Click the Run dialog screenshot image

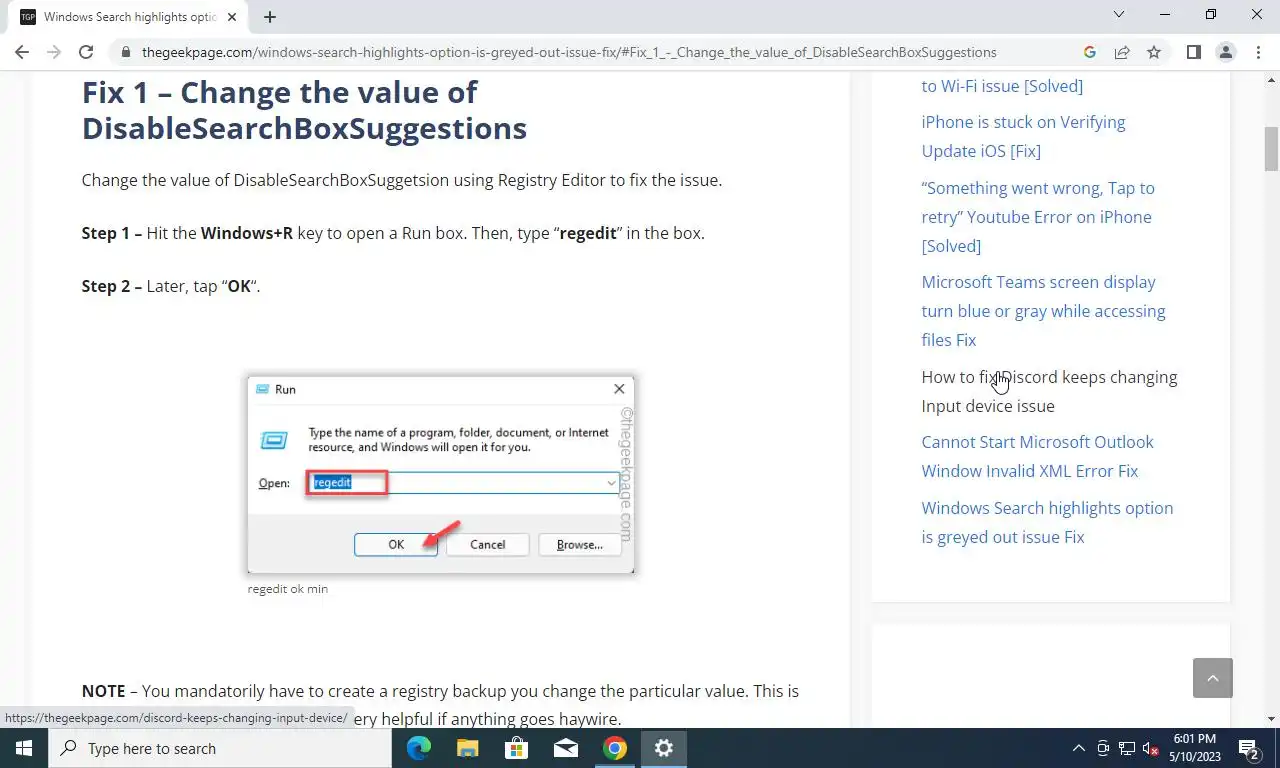(441, 474)
